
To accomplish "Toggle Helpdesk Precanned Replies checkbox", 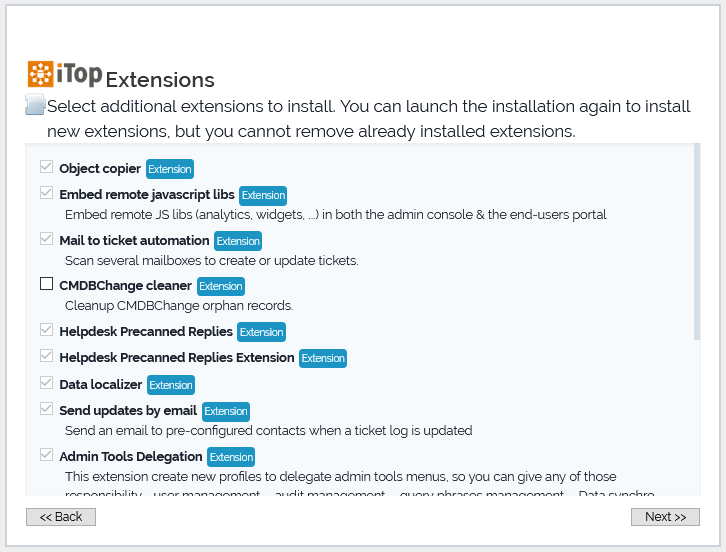I will (46, 329).
